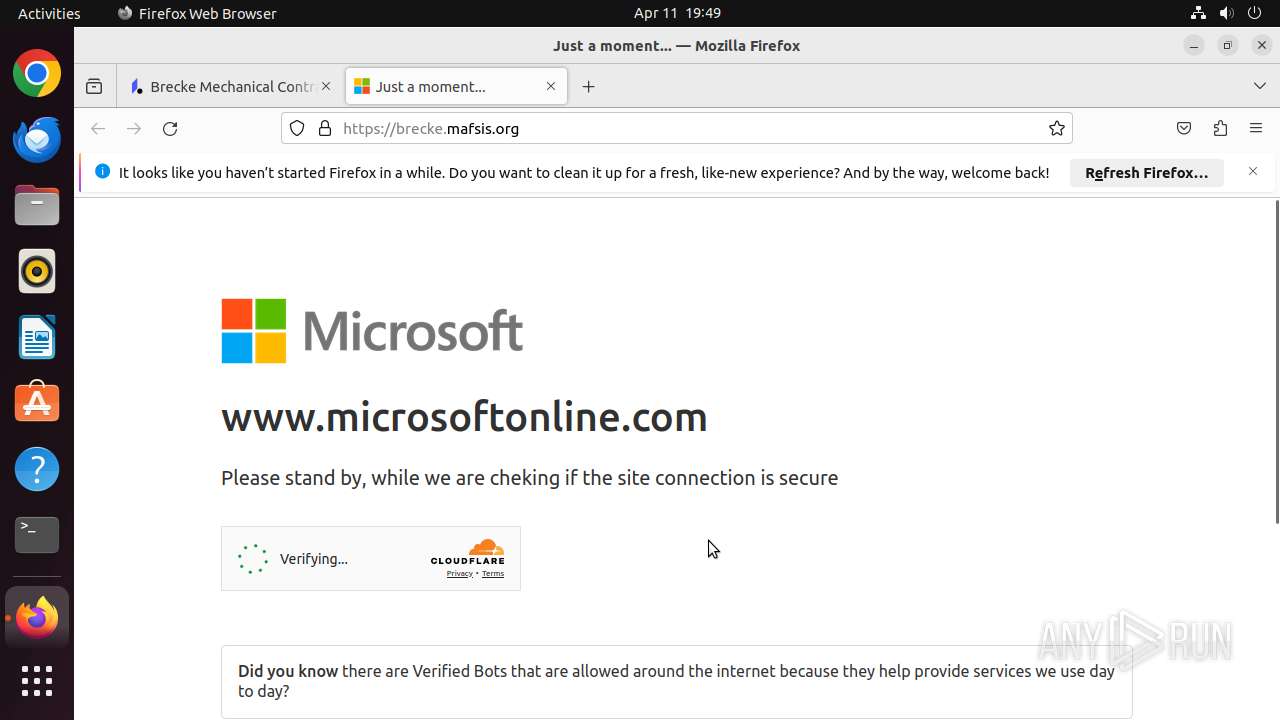Dismiss the refresh Firefox notification bar
Image resolution: width=1280 pixels, height=720 pixels.
click(1253, 172)
